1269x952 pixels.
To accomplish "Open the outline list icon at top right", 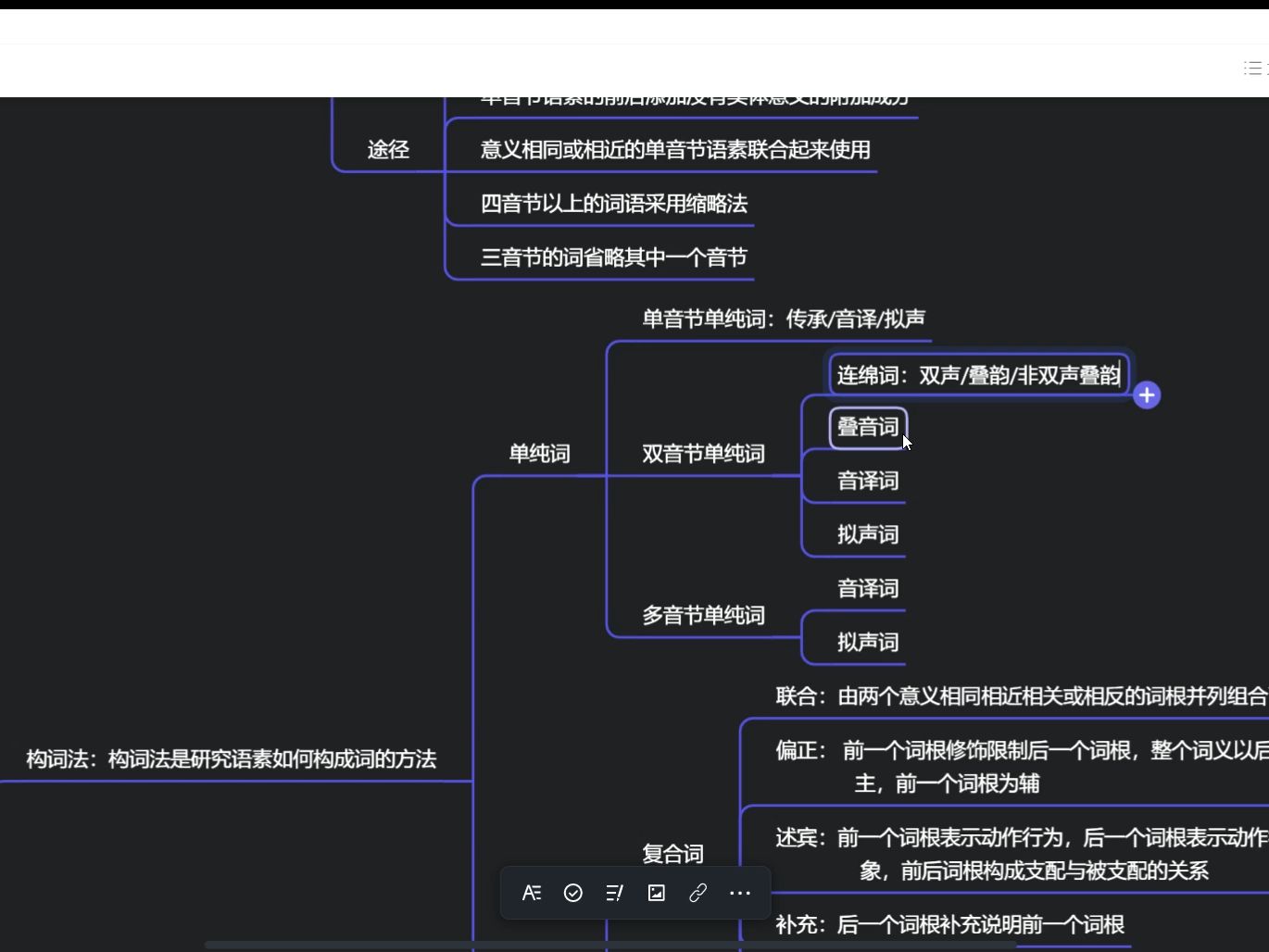I will pos(1255,69).
